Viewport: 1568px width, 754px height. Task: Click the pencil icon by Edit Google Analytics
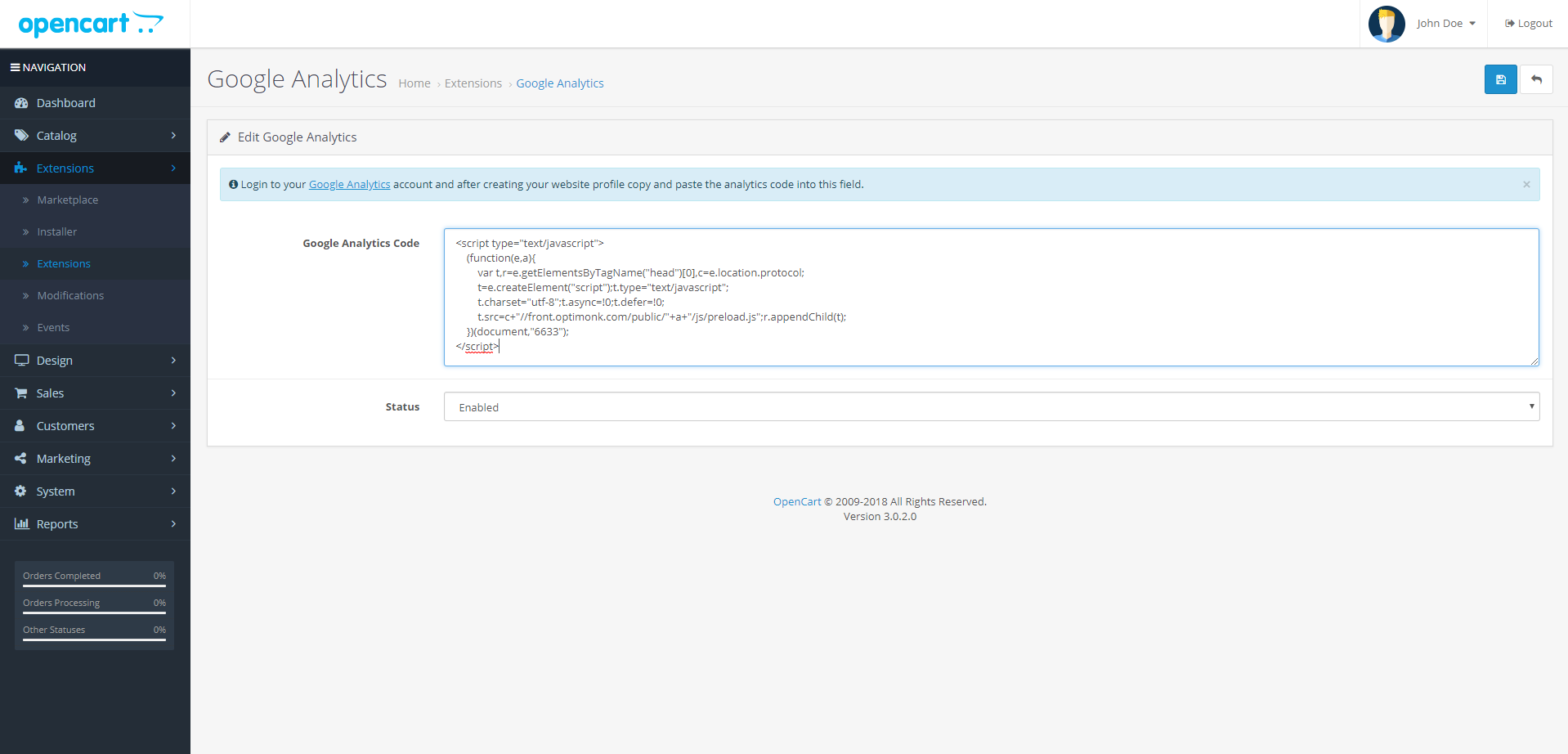click(x=225, y=137)
